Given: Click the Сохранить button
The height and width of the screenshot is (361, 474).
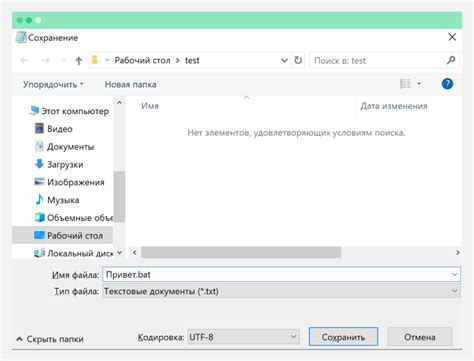Looking at the screenshot, I should (x=343, y=337).
